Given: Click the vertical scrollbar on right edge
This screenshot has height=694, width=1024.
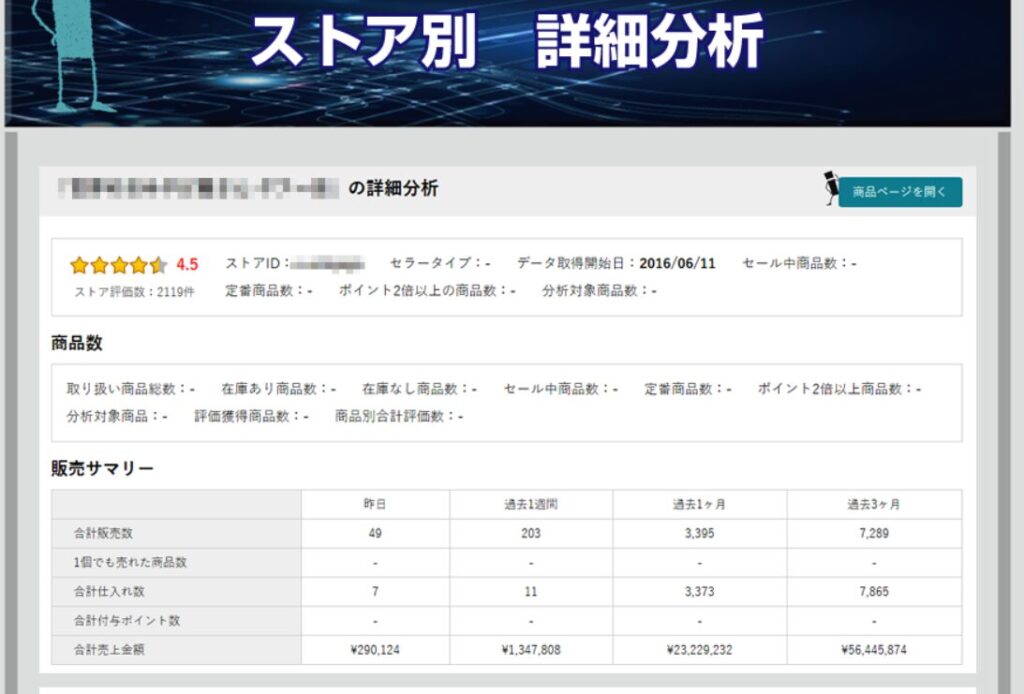Looking at the screenshot, I should [x=1006, y=400].
